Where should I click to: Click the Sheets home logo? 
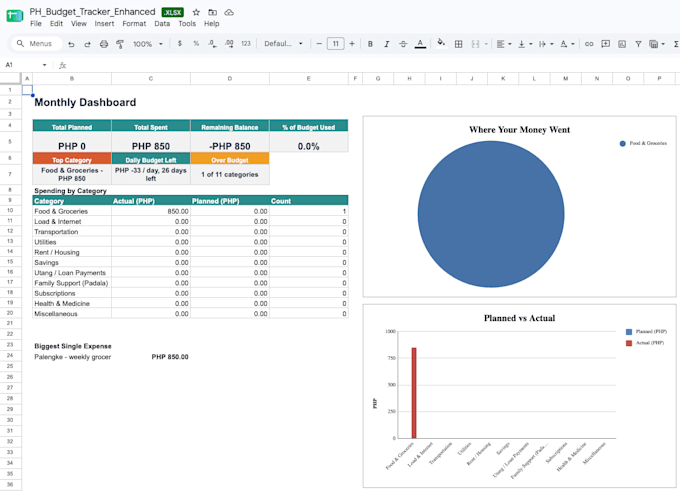(x=14, y=16)
